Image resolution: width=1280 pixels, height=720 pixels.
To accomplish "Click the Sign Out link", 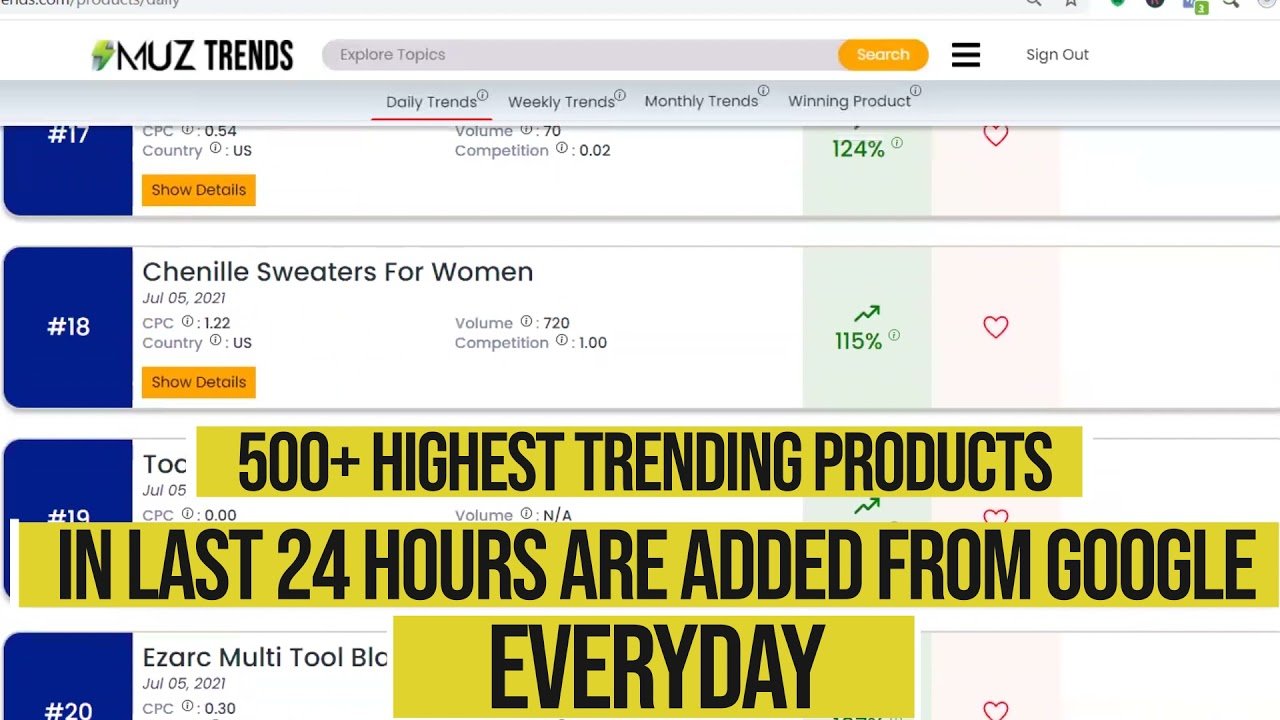I will click(x=1057, y=55).
